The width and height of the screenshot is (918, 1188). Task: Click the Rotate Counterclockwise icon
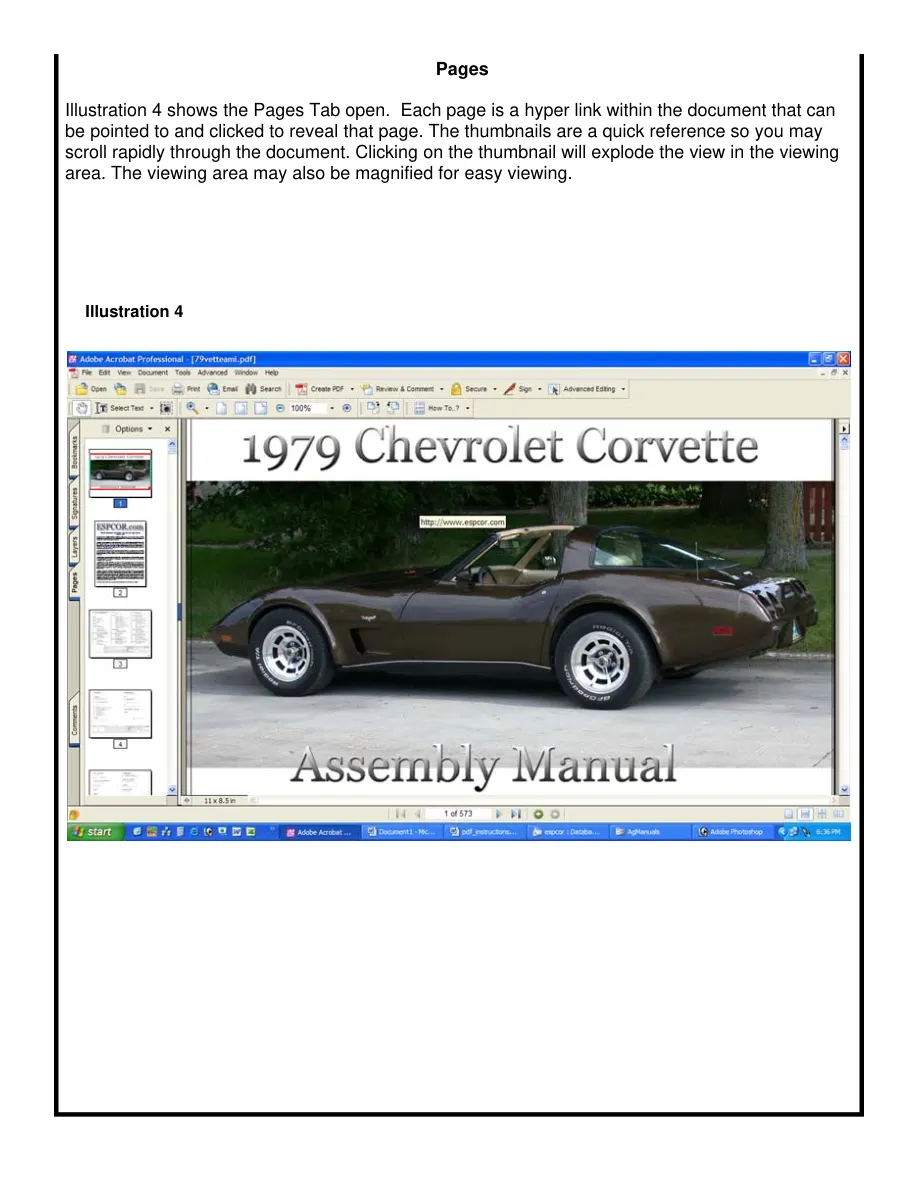(x=393, y=408)
